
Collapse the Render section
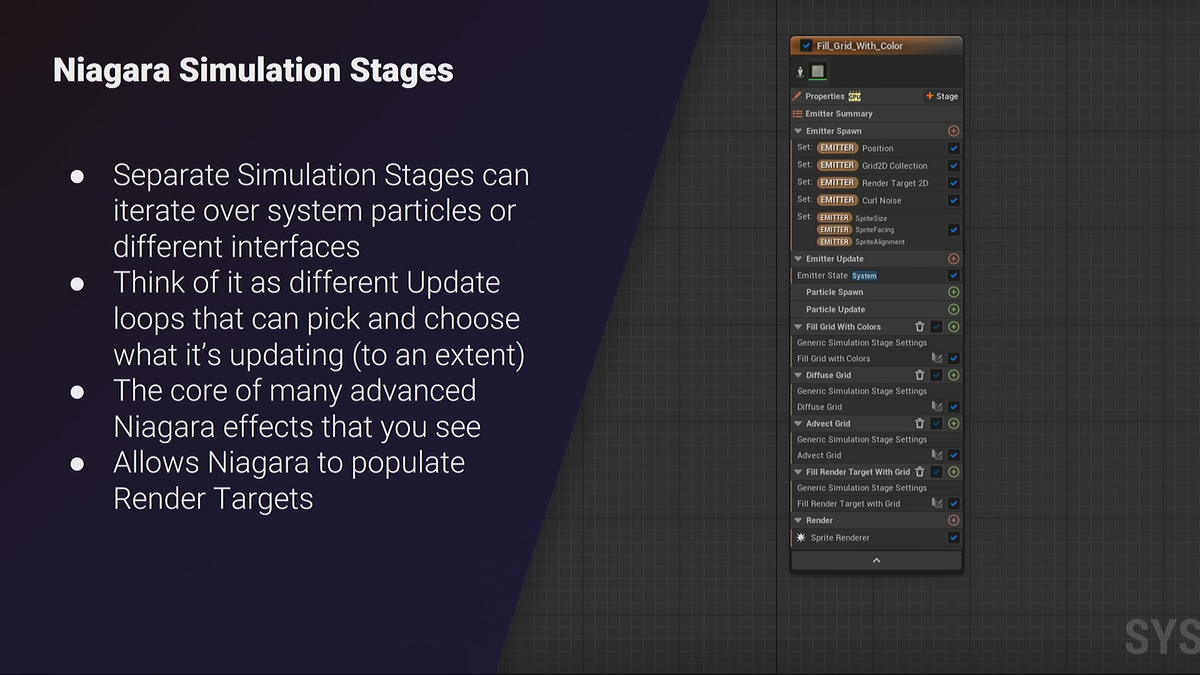pyautogui.click(x=798, y=520)
